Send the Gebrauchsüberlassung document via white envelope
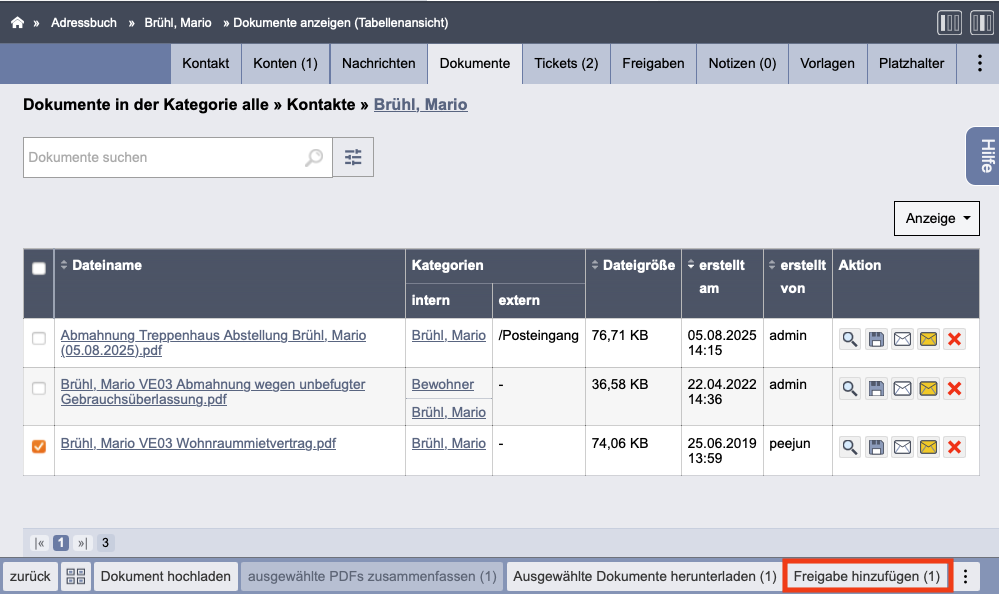The height and width of the screenshot is (594, 999). click(902, 388)
